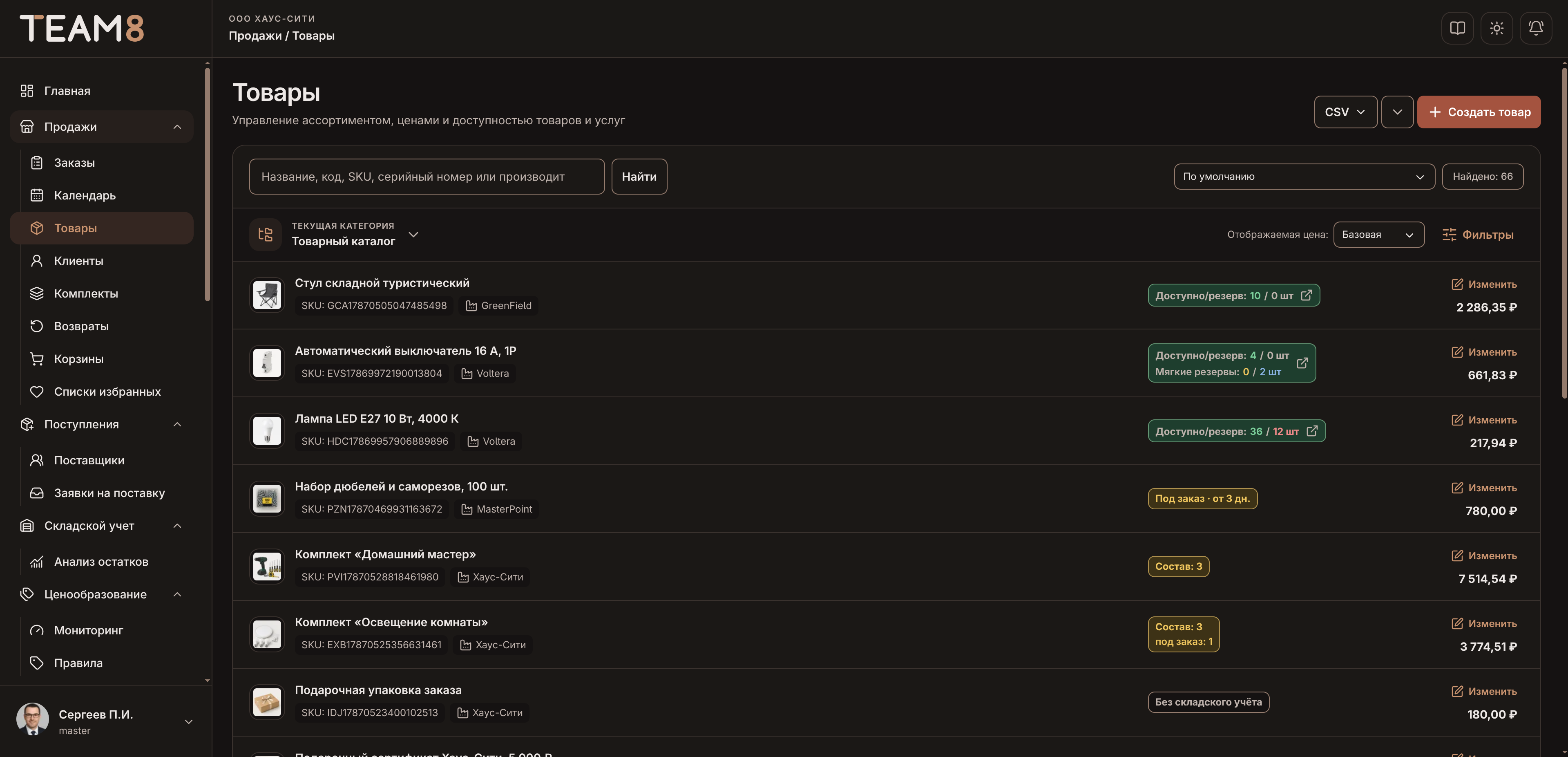This screenshot has width=1568, height=757.
Task: Click Создать товар button
Action: click(x=1479, y=112)
